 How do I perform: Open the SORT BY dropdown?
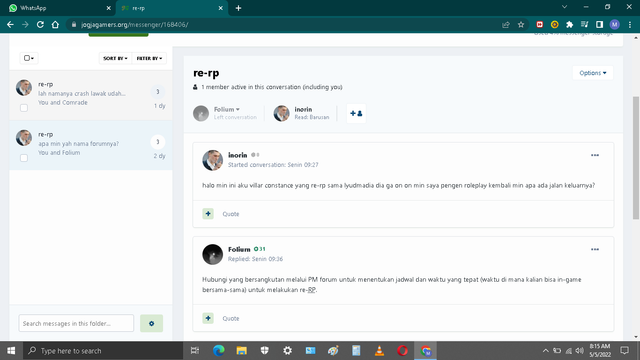click(115, 58)
